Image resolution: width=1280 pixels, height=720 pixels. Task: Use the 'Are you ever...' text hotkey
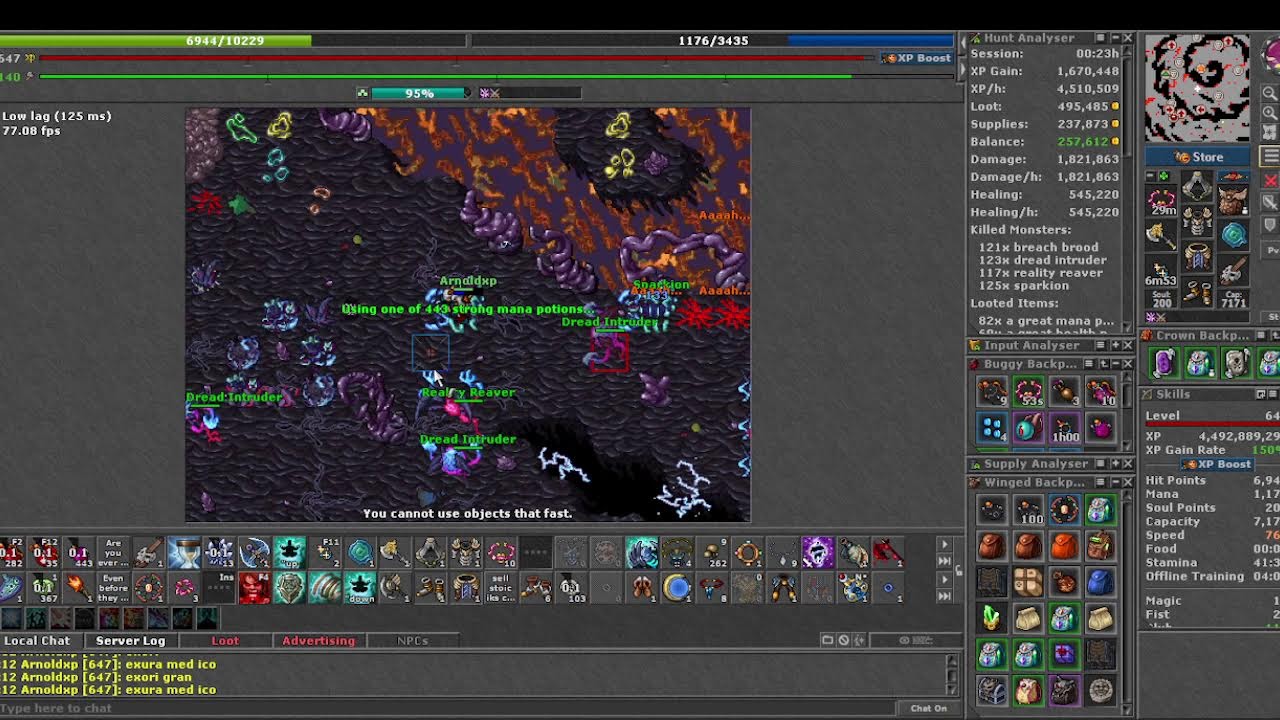(x=113, y=552)
